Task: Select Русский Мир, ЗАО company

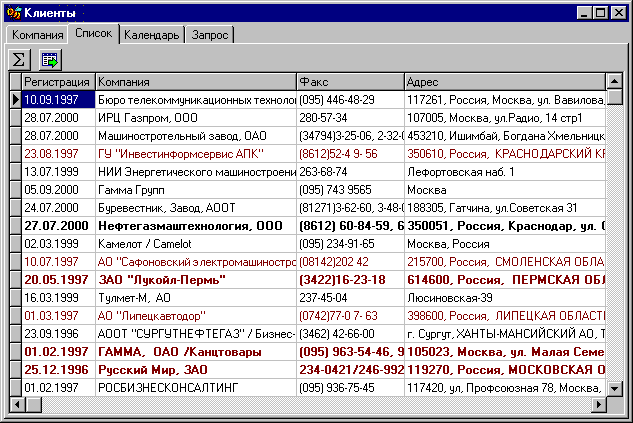Action: 196,370
